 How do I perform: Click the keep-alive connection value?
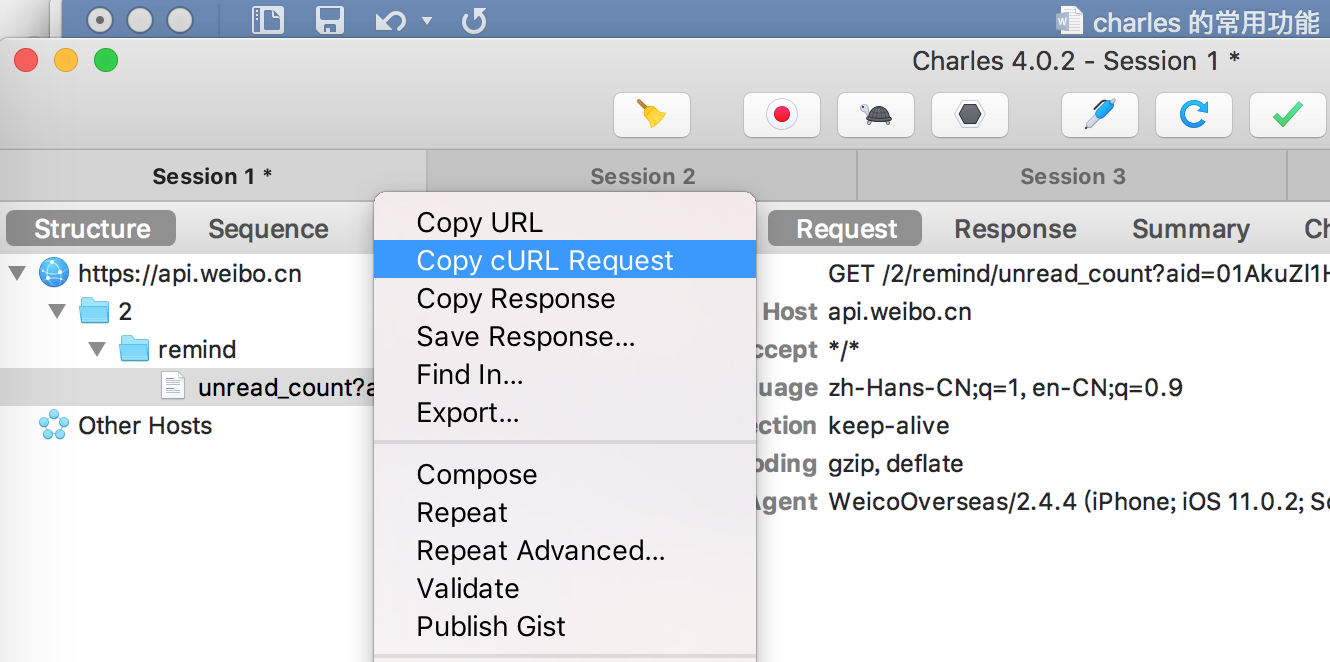[889, 425]
